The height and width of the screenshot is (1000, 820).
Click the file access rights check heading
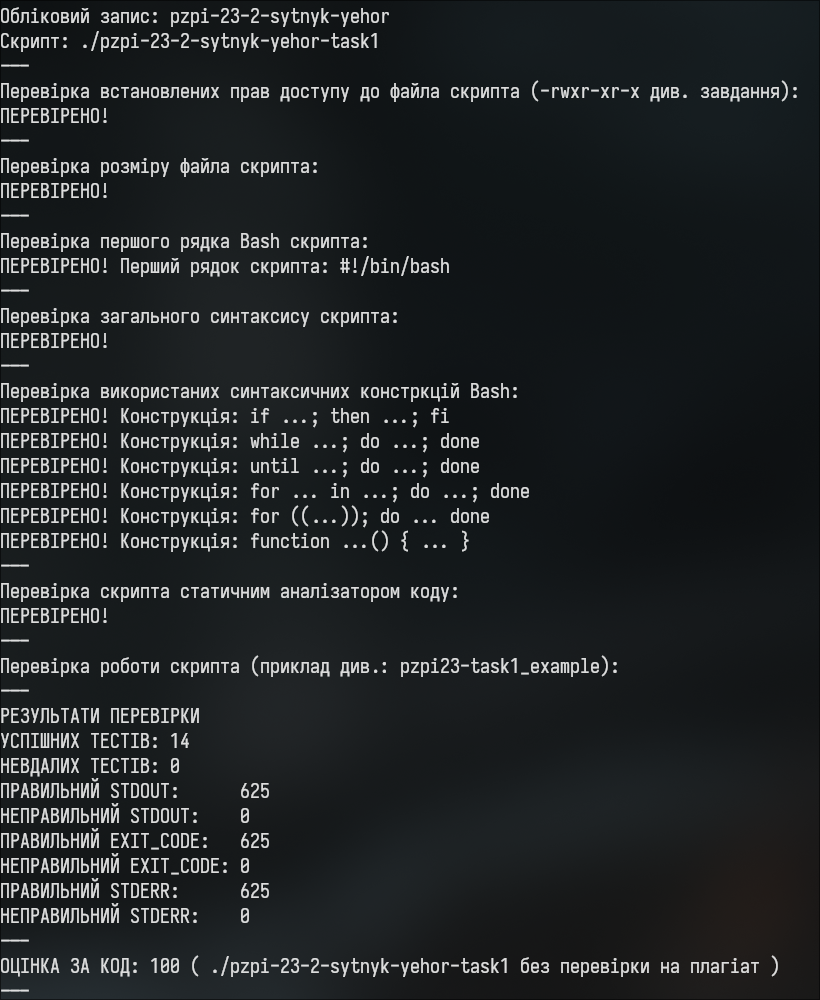399,92
